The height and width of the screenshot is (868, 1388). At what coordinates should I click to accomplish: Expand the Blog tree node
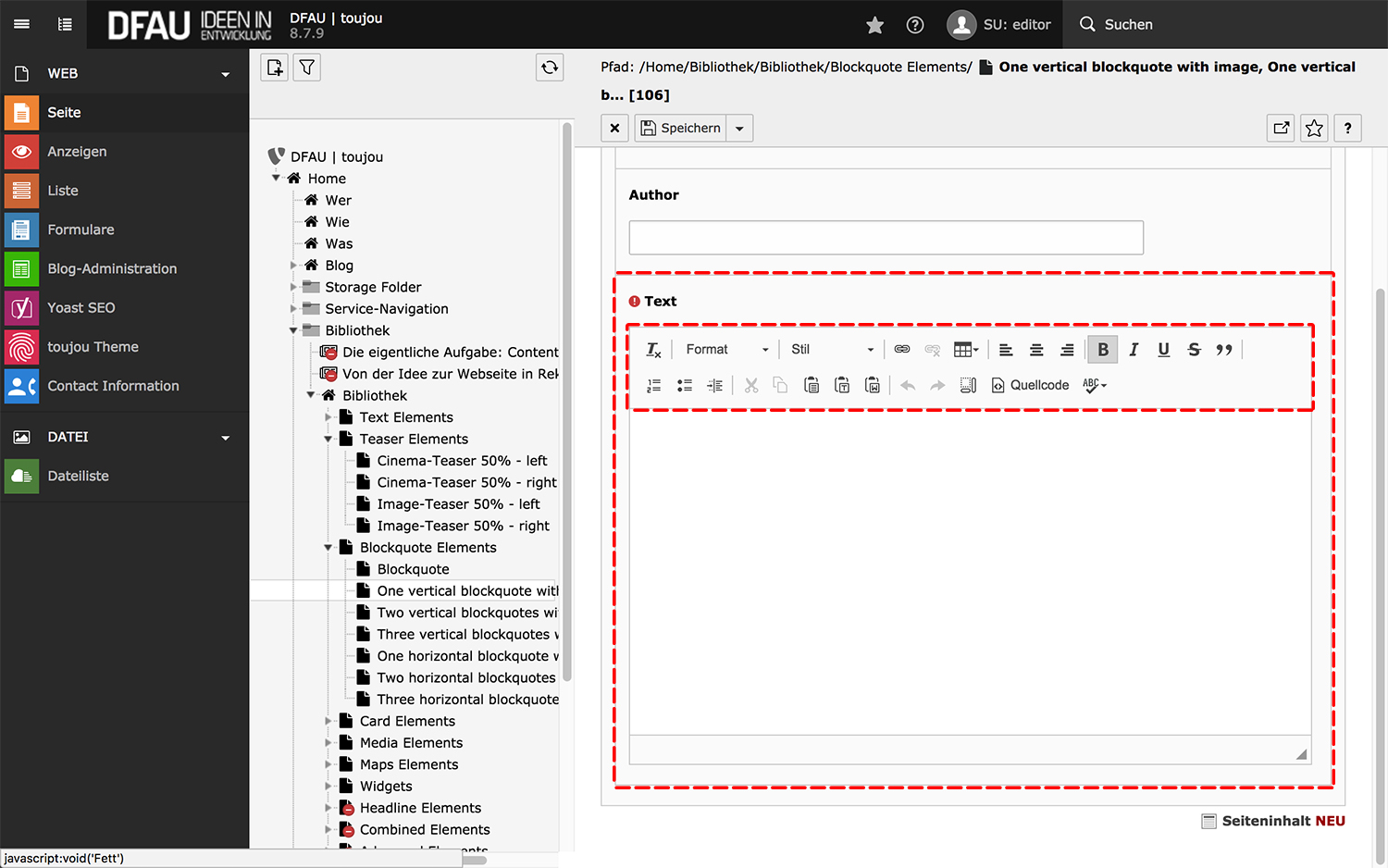293,266
